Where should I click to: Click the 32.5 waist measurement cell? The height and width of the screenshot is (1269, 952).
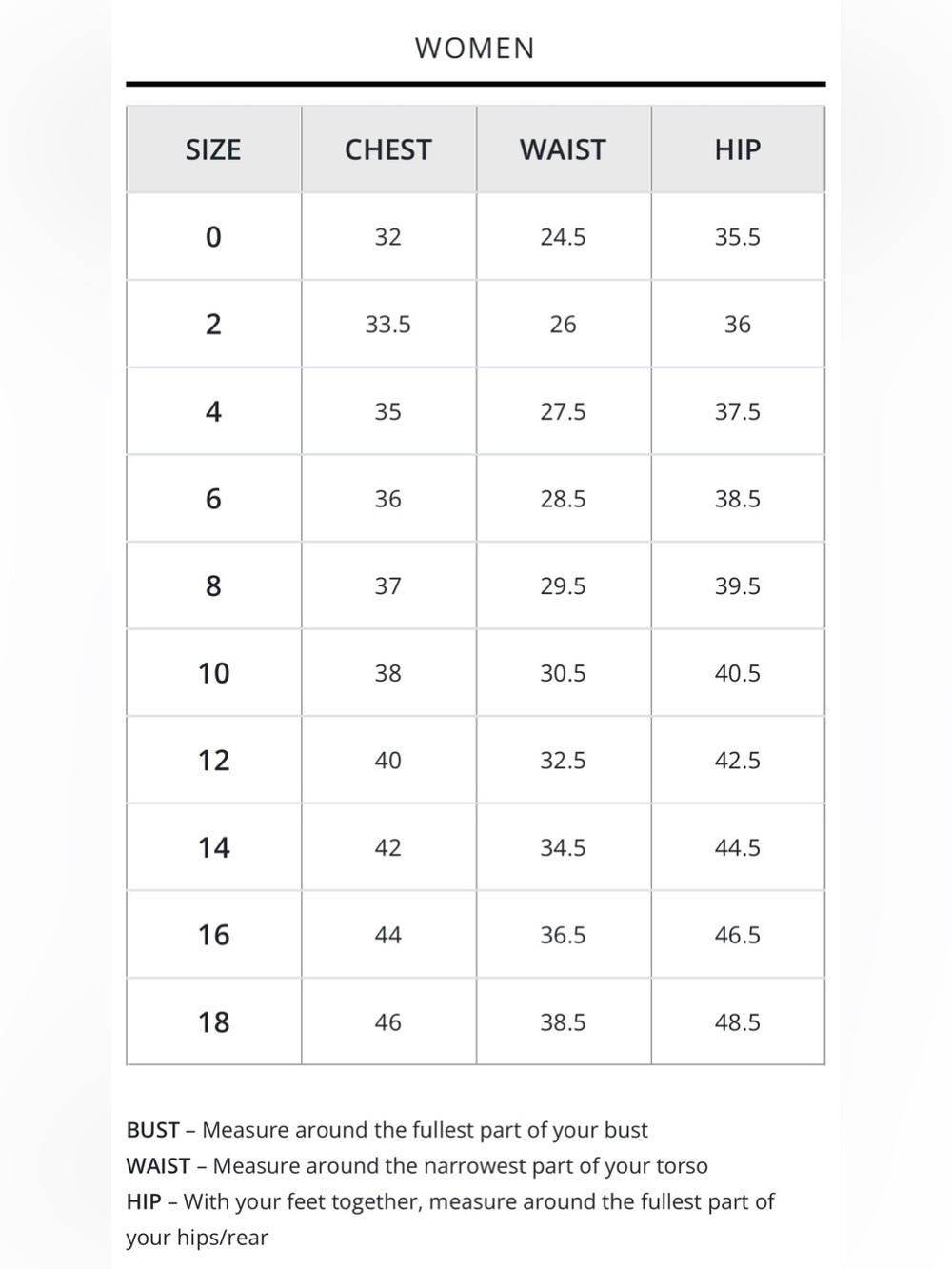click(563, 760)
